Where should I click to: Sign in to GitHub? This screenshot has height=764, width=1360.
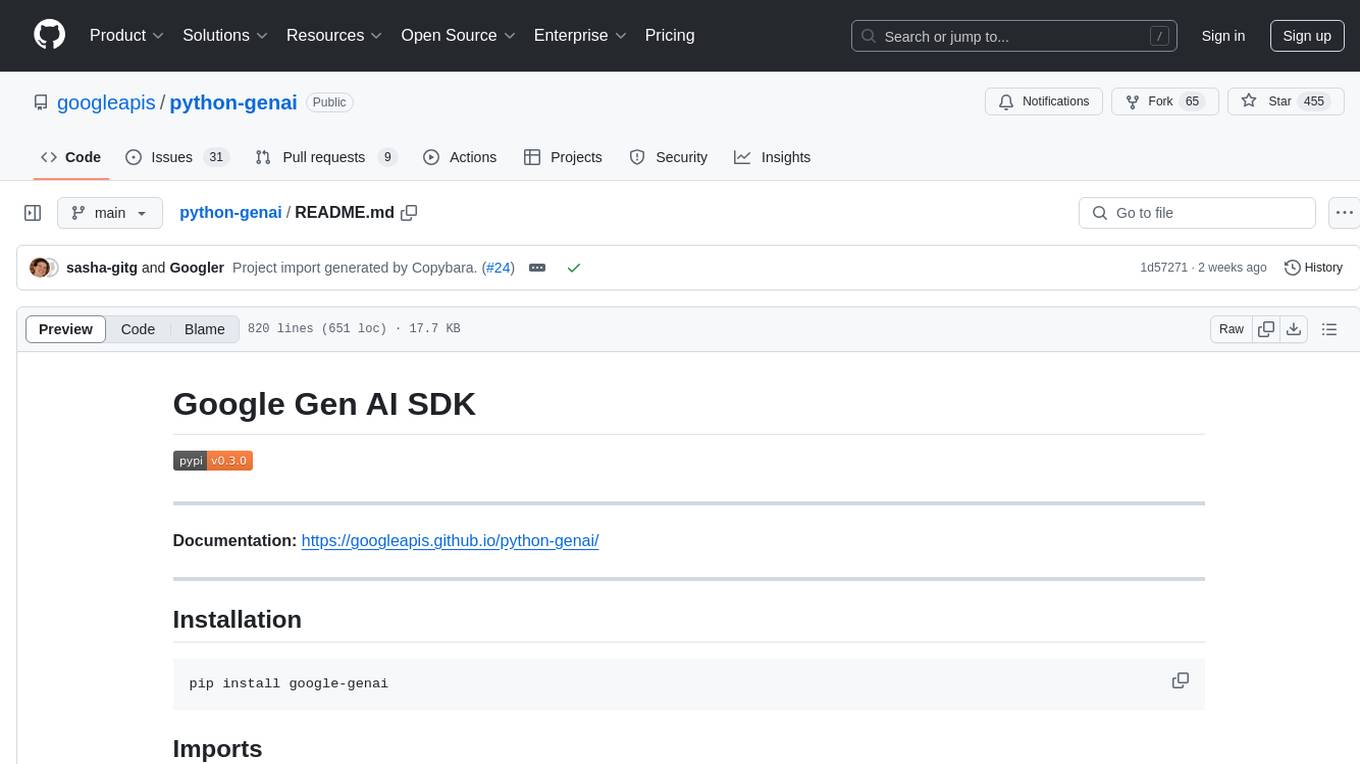pyautogui.click(x=1223, y=36)
